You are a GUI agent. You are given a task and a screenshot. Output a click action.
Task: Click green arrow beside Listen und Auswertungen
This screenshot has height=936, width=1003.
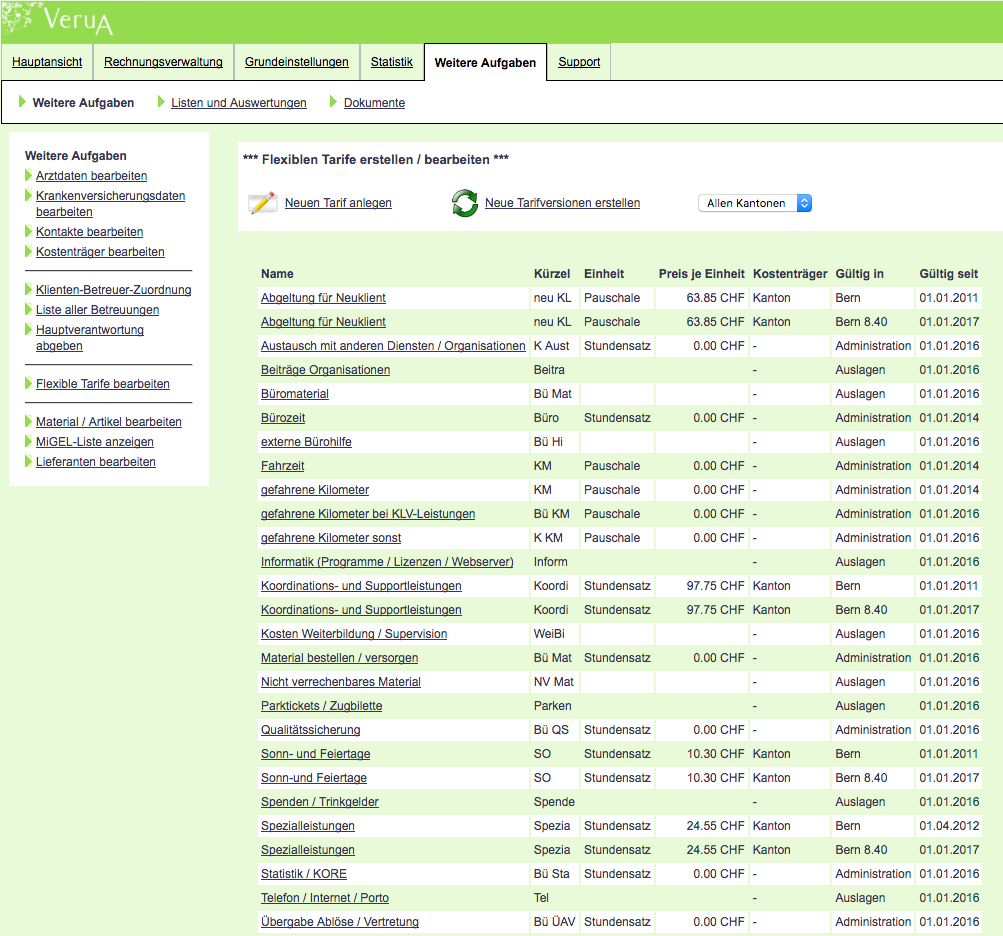(x=162, y=102)
